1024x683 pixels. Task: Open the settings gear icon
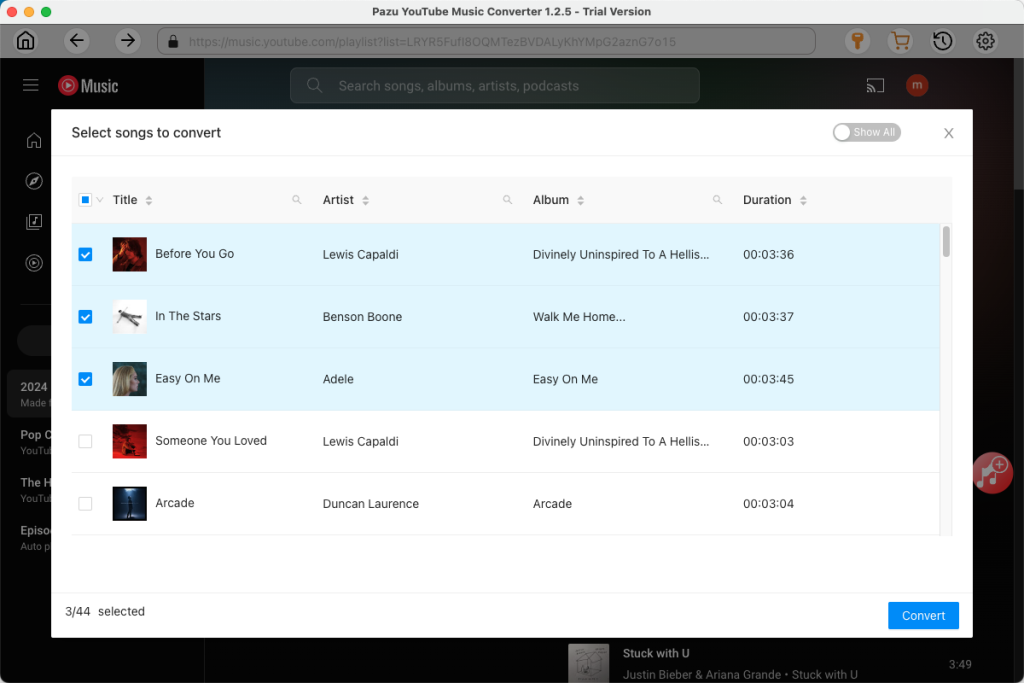pyautogui.click(x=984, y=41)
